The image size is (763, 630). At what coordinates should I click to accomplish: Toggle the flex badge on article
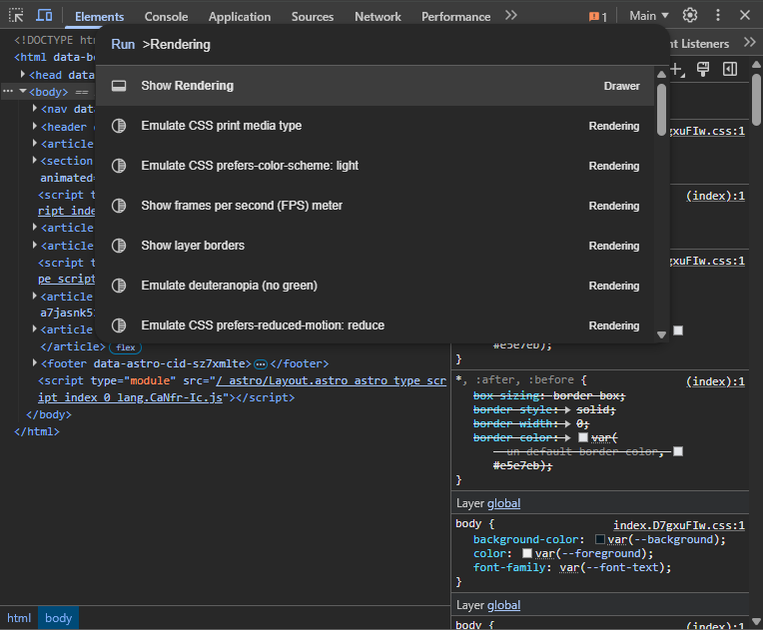[126, 347]
